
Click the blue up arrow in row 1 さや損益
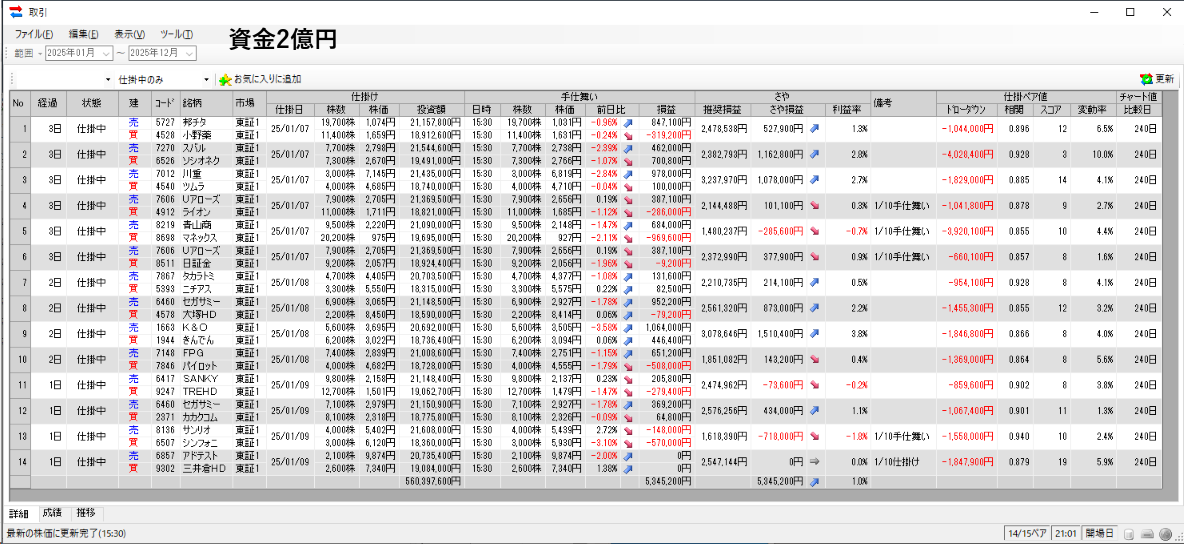(x=815, y=128)
